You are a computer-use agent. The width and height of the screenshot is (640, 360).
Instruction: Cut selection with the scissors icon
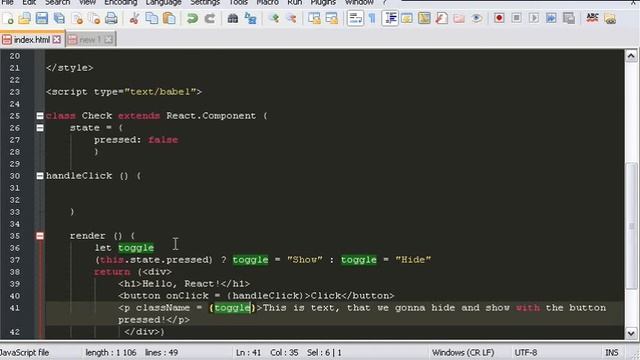(134, 18)
